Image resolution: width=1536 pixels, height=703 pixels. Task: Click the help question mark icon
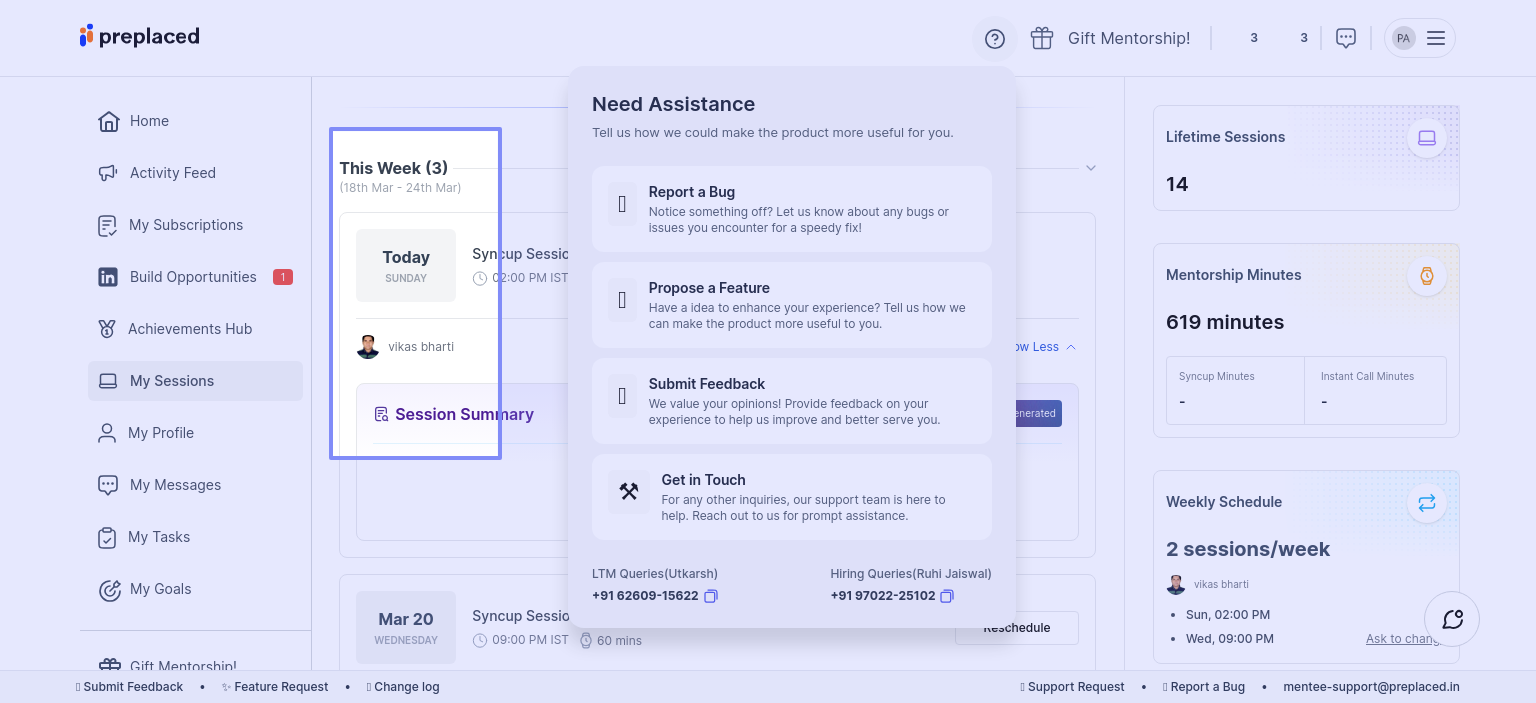click(994, 39)
